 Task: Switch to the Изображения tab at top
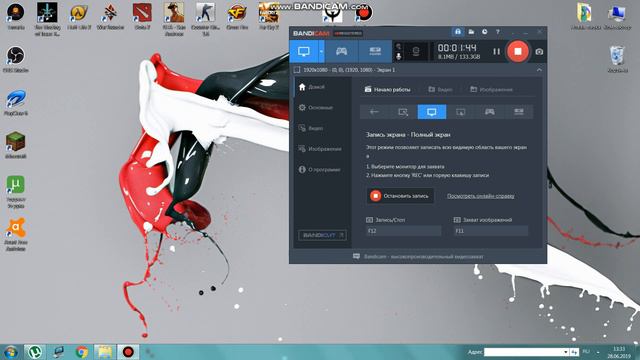[491, 89]
